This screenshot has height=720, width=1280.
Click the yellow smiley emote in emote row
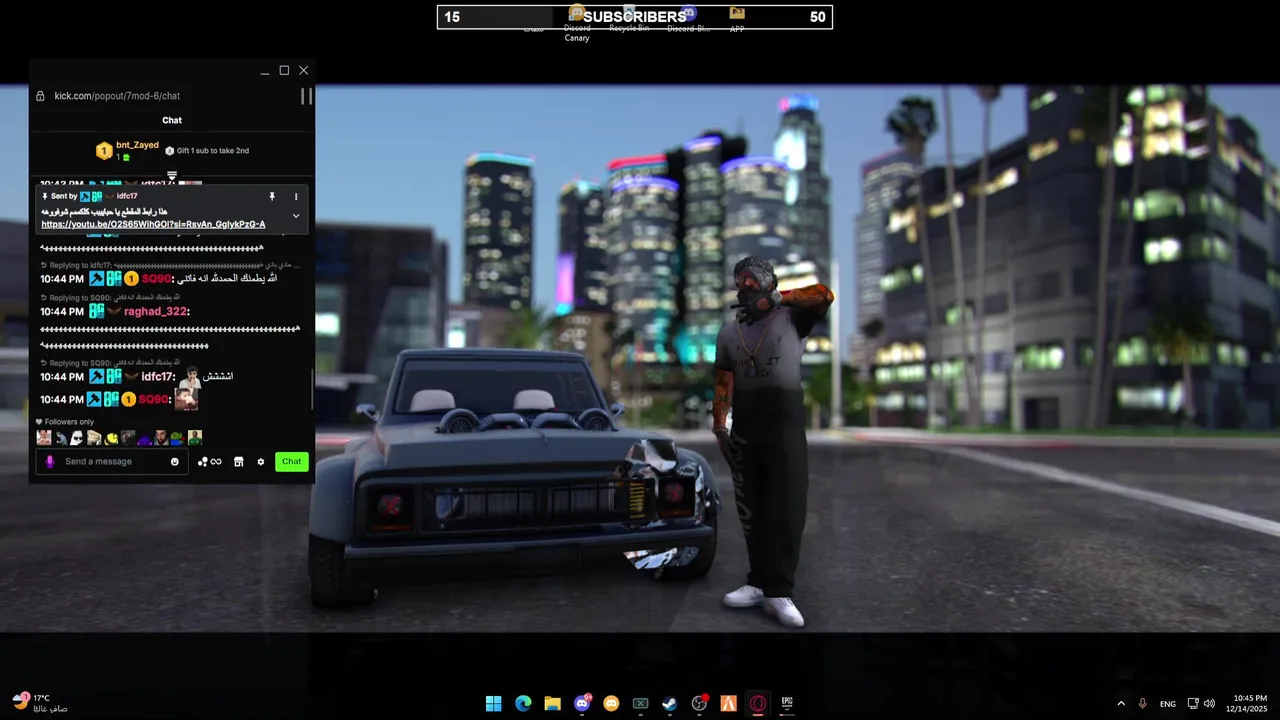coord(112,438)
